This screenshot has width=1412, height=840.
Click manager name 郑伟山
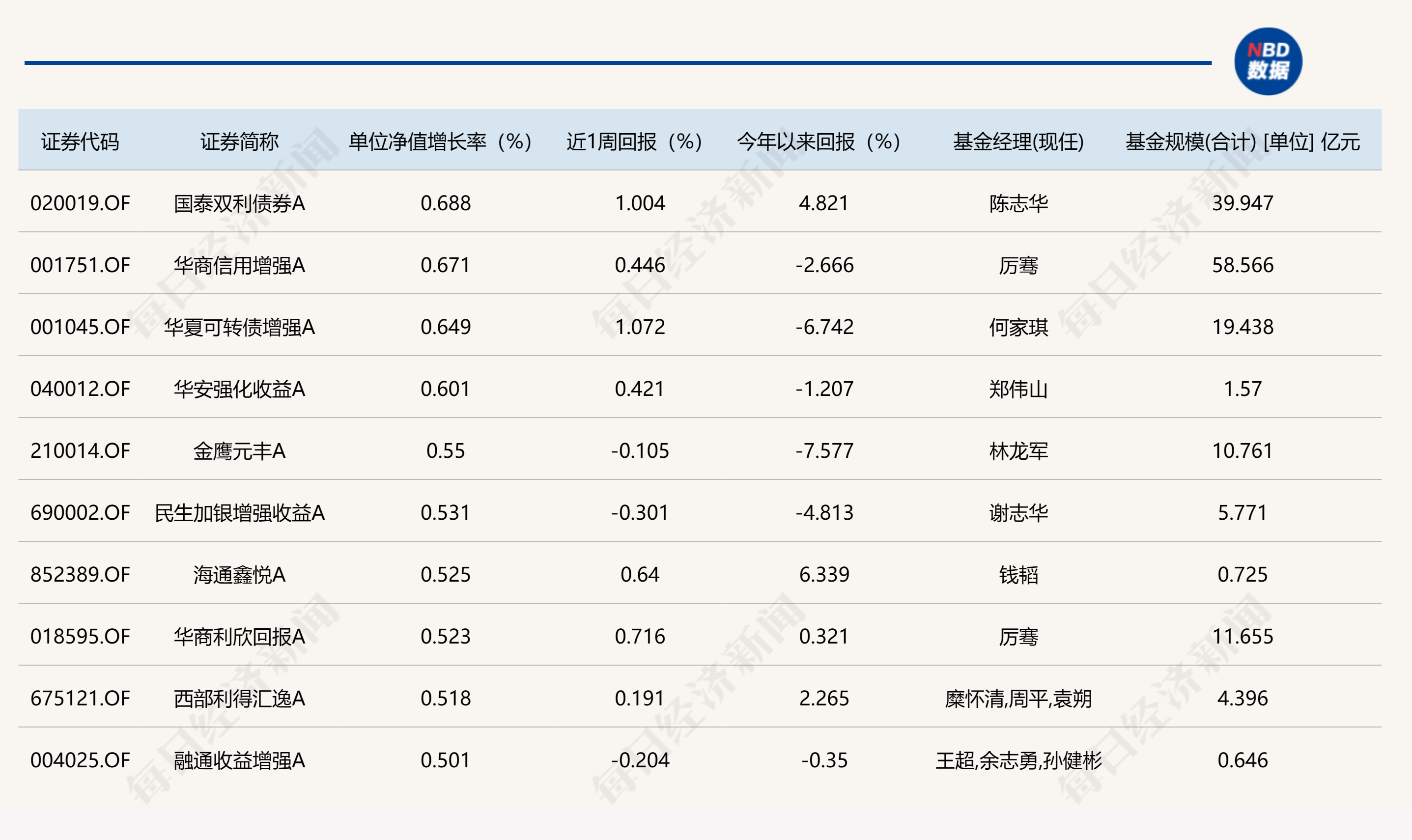coord(1018,389)
